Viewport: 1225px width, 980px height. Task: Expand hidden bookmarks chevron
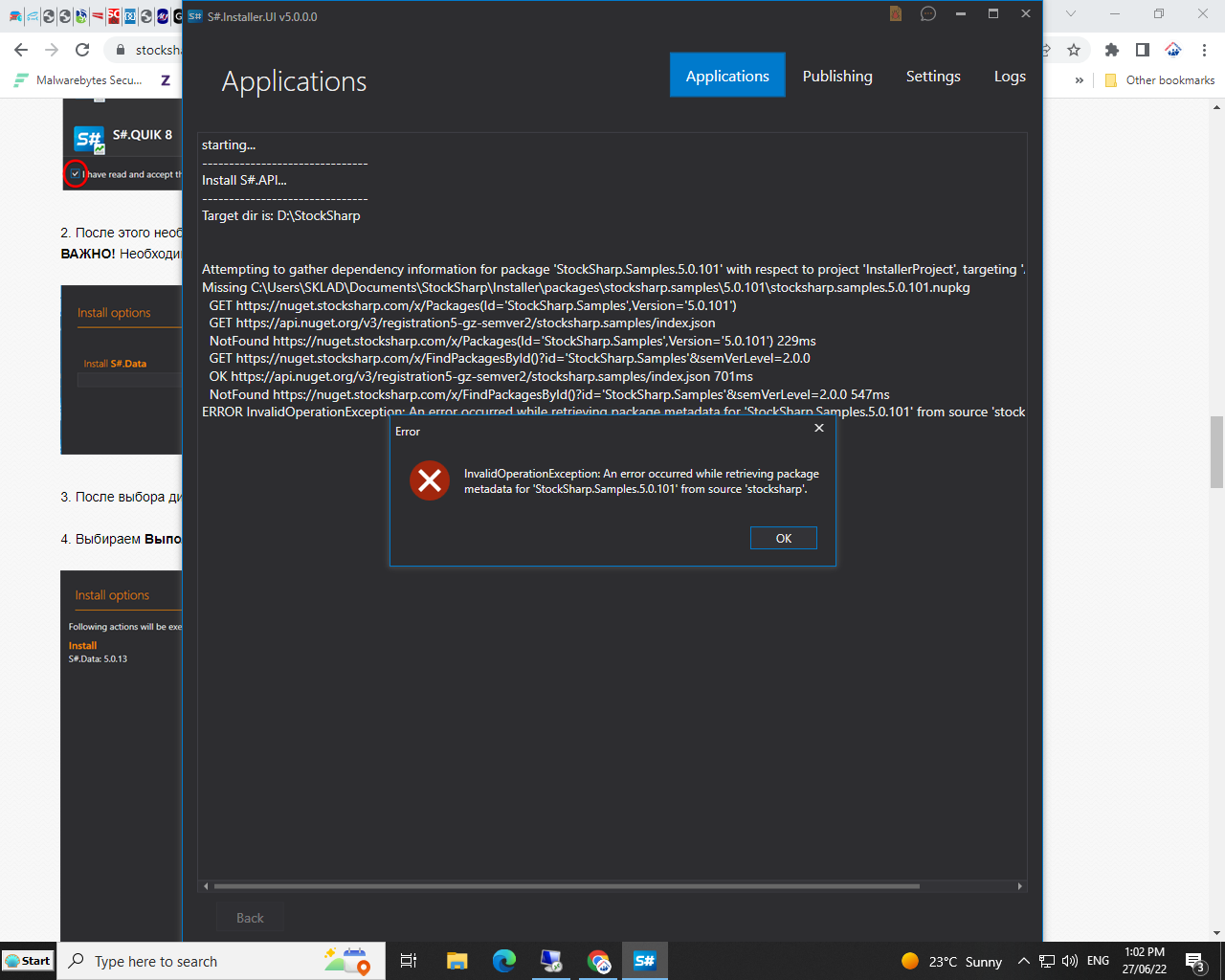1080,80
